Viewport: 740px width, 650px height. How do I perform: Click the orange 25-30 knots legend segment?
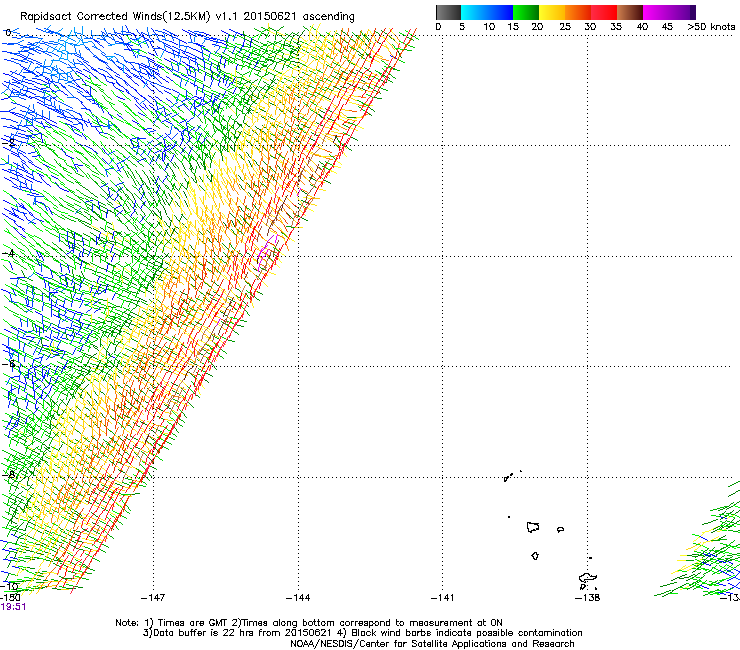(x=578, y=12)
